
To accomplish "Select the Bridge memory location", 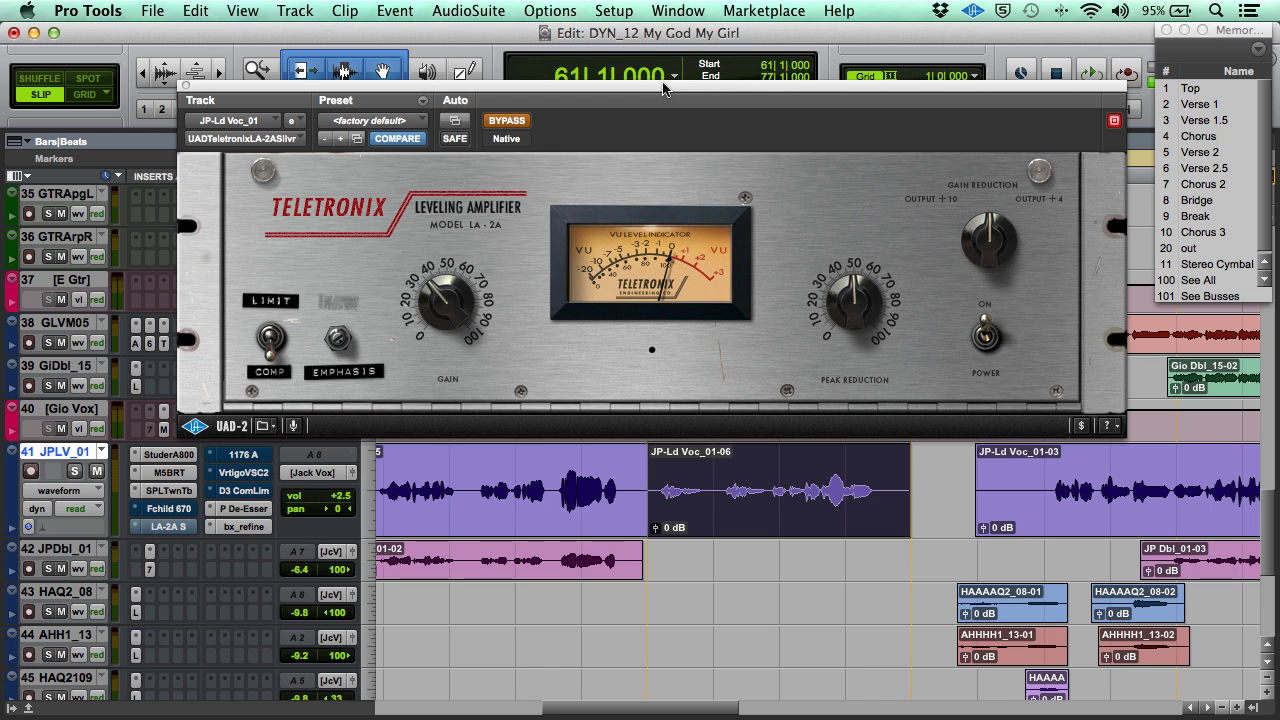I will tap(1196, 200).
